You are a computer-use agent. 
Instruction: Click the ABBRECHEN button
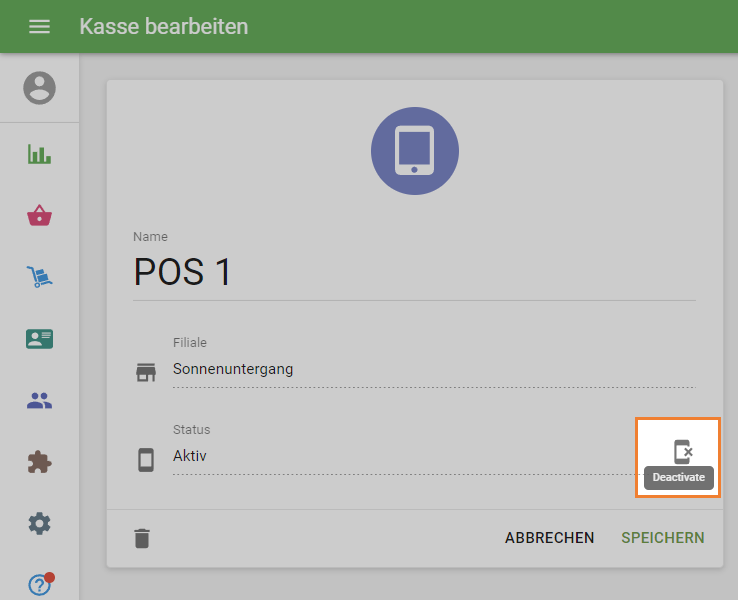(549, 538)
